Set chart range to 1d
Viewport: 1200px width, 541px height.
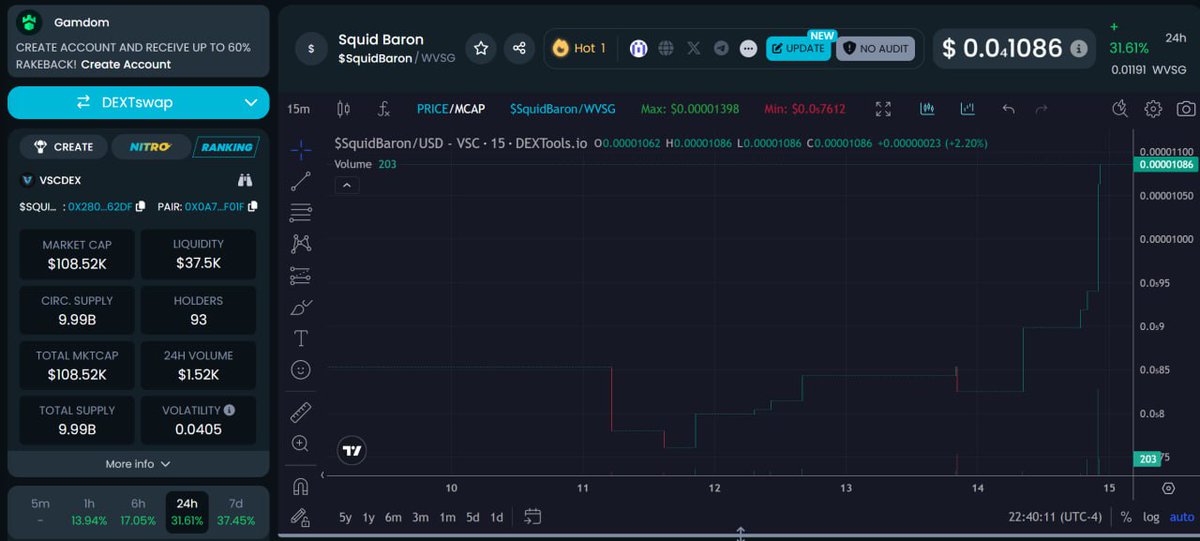(497, 517)
